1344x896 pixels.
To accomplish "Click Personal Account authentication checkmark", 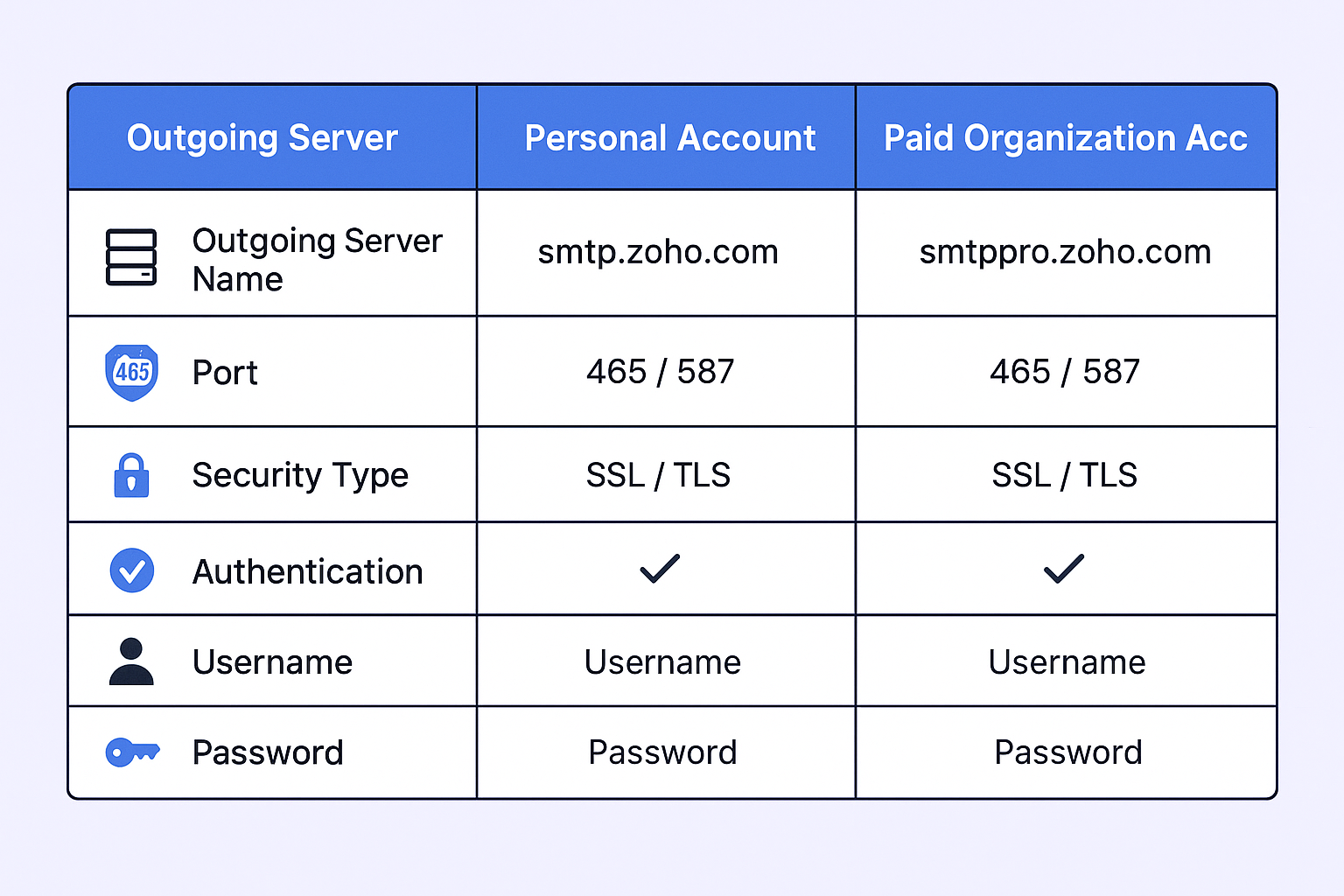I will pos(660,569).
